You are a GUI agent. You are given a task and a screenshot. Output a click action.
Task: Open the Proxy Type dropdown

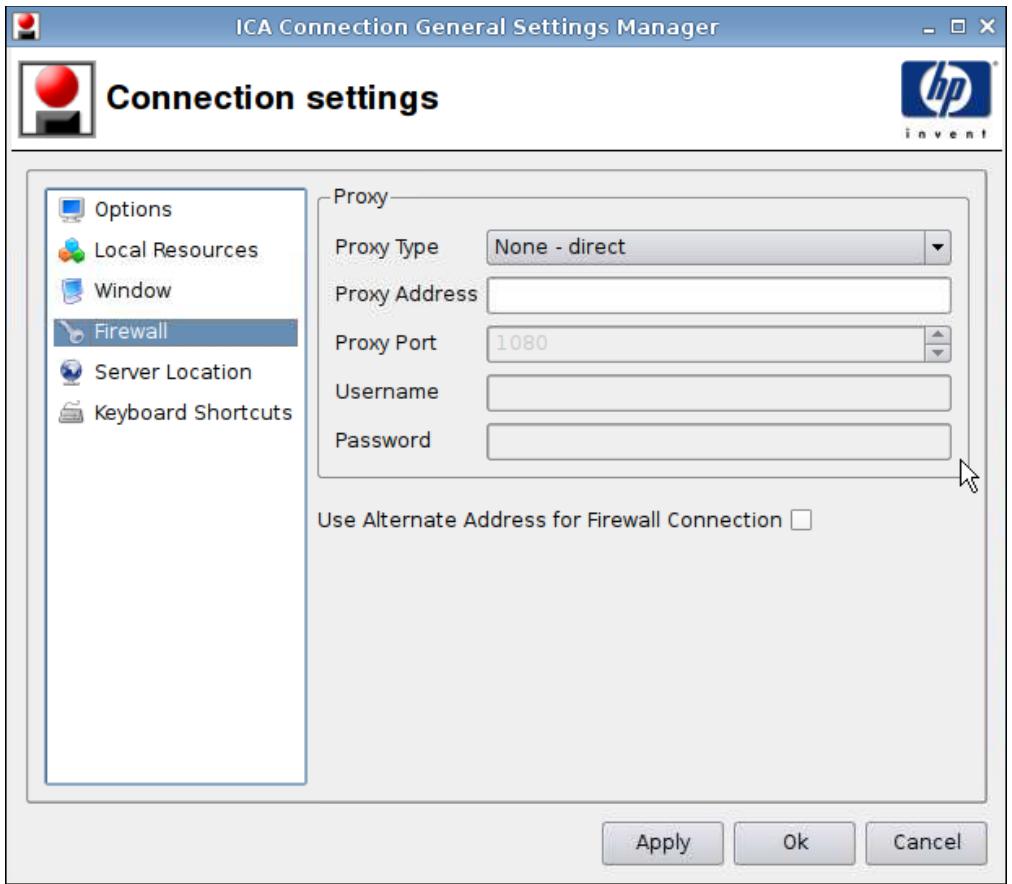(718, 247)
